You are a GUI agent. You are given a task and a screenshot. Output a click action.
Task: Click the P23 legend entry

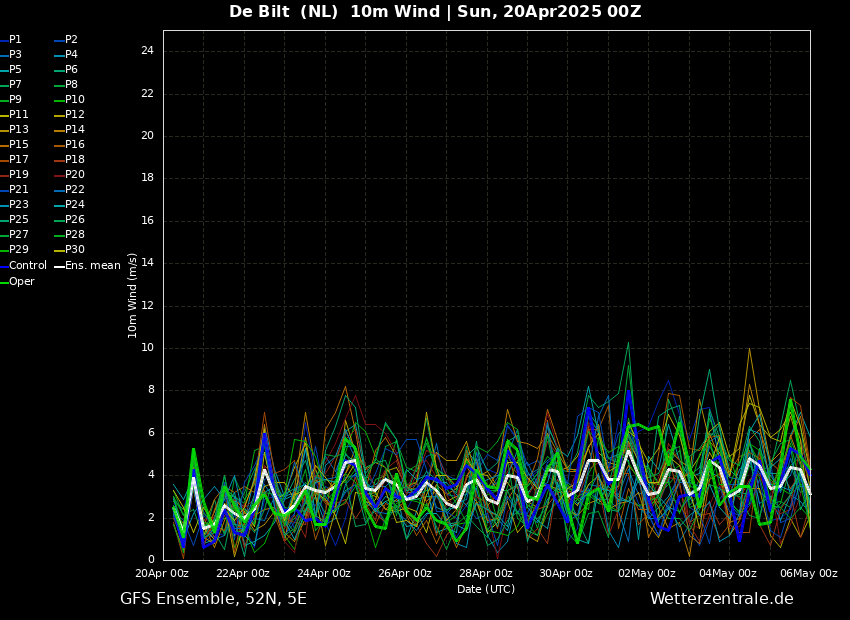(14, 205)
